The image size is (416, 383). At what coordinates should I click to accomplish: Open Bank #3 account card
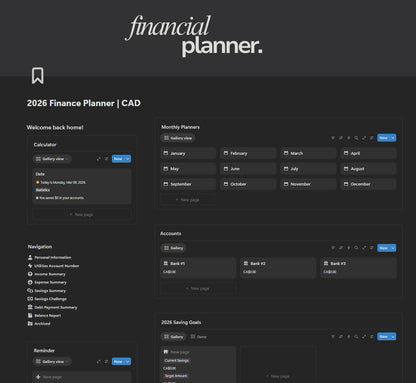pyautogui.click(x=358, y=267)
